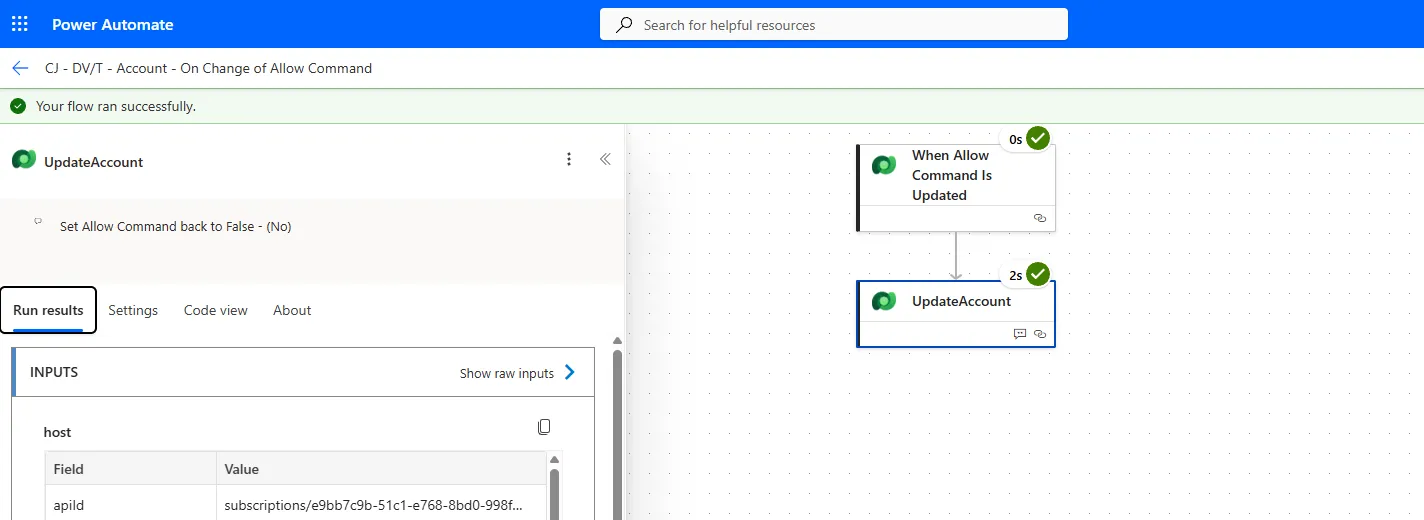Click the apiId field cell
Screen dimensions: 1424x520
[x=131, y=505]
